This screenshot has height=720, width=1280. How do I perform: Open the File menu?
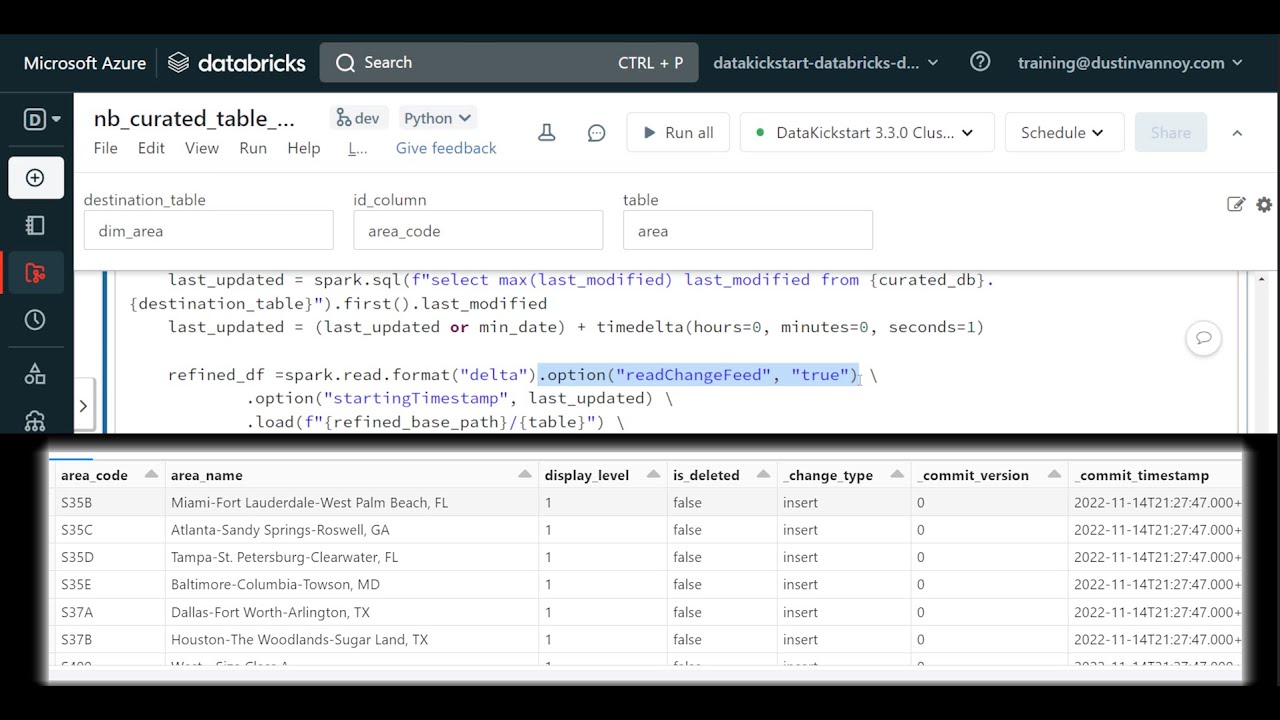tap(105, 148)
